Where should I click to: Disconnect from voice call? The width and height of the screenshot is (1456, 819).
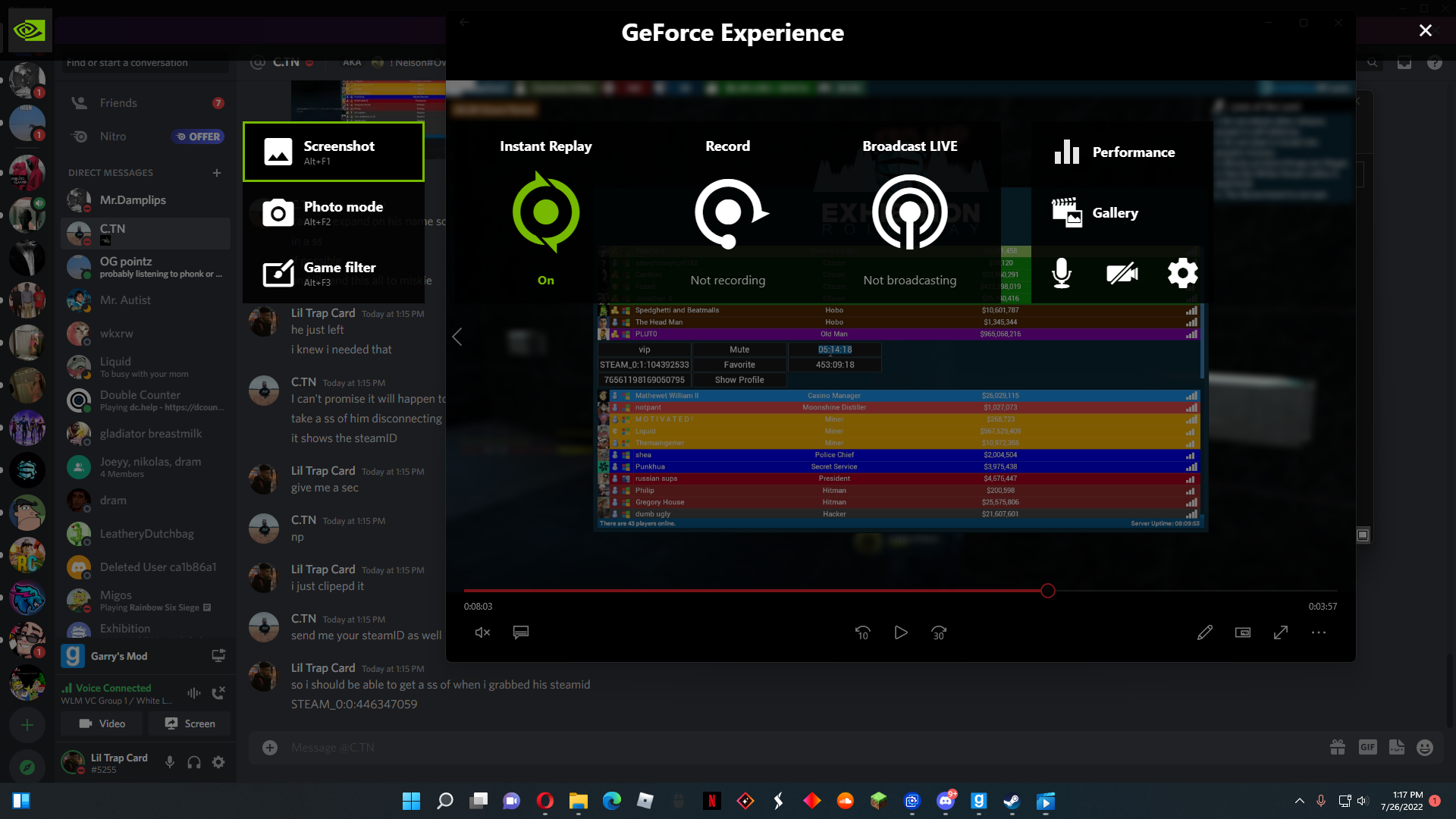(x=218, y=693)
